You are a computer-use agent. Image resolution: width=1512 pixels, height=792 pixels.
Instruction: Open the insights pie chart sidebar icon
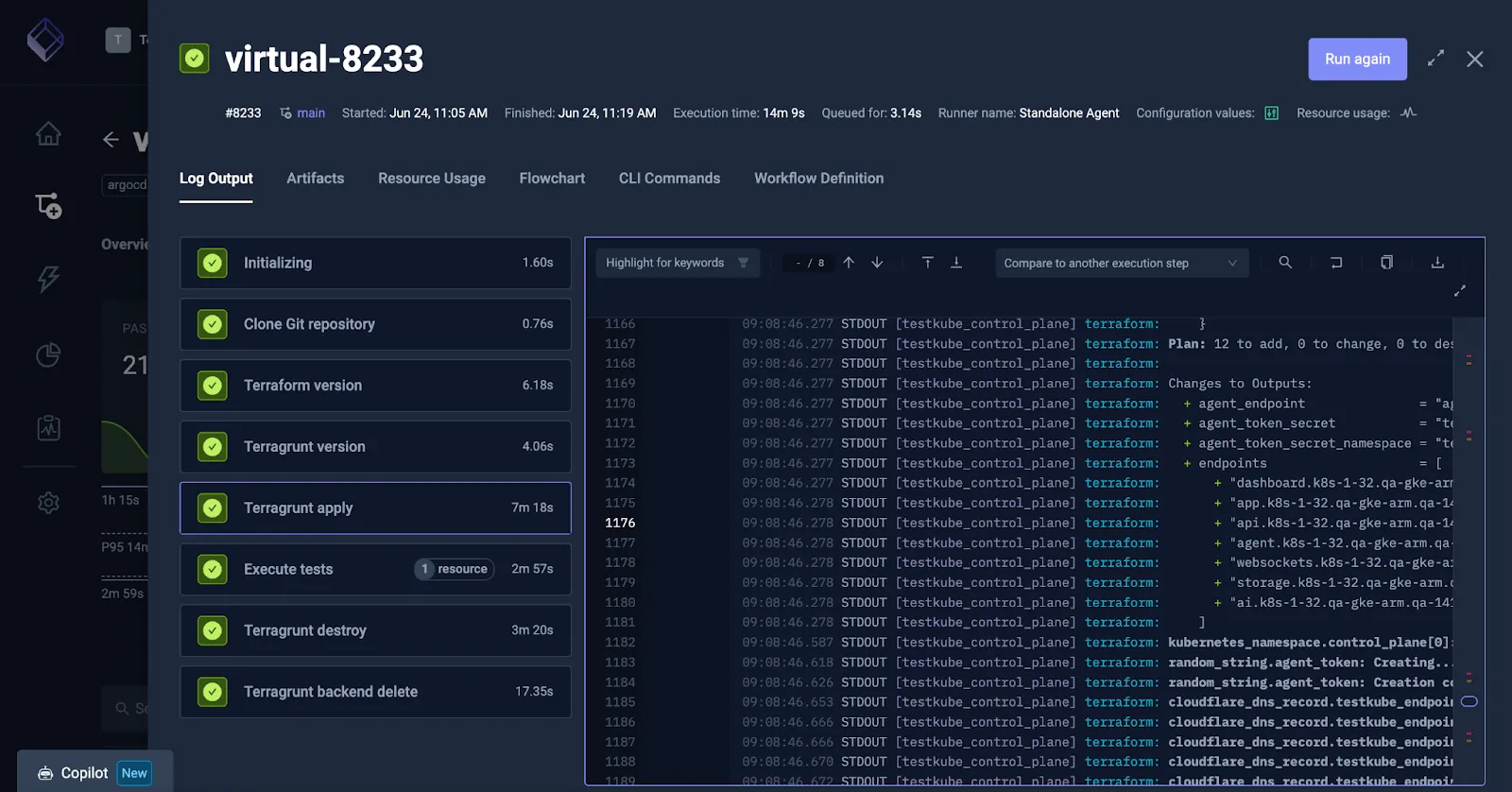click(x=48, y=354)
